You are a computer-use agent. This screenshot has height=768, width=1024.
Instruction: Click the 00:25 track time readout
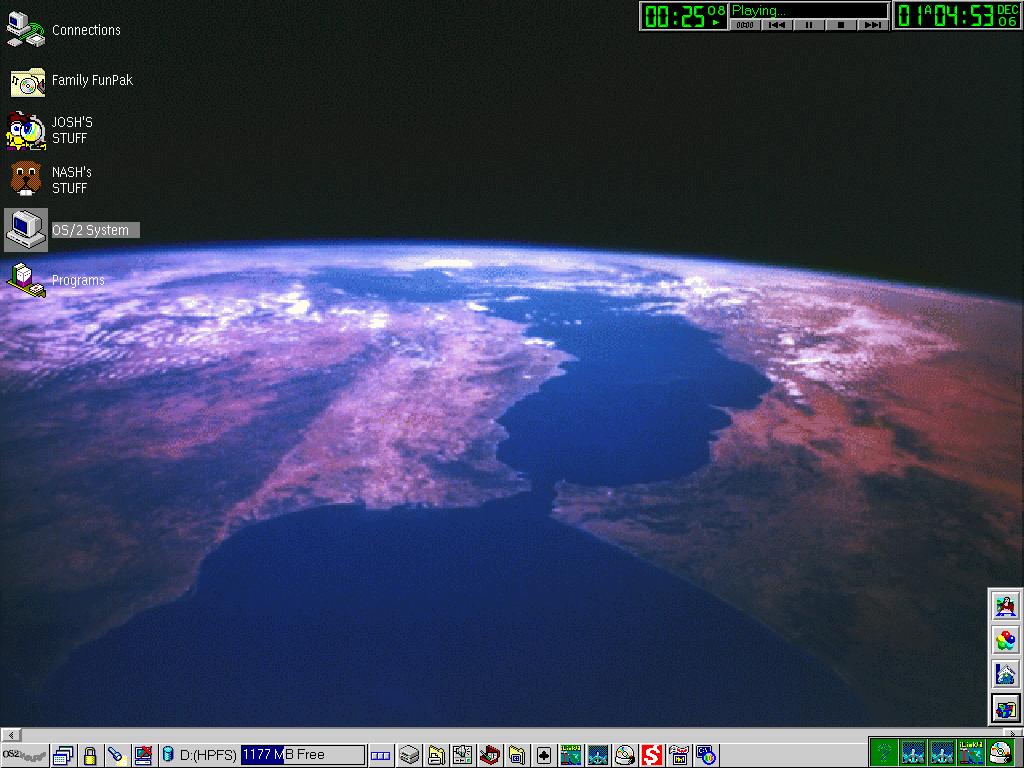[683, 16]
